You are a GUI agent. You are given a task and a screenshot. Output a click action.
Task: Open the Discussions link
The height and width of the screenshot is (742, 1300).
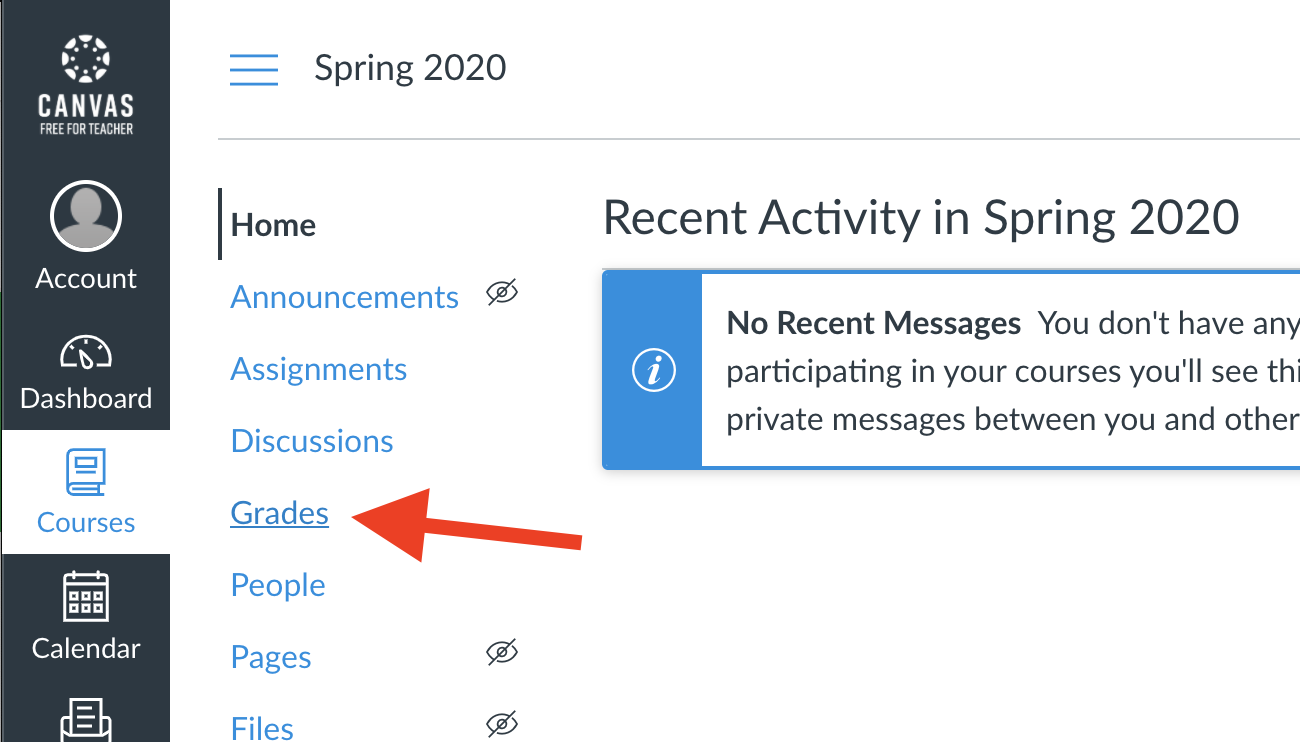(x=312, y=441)
